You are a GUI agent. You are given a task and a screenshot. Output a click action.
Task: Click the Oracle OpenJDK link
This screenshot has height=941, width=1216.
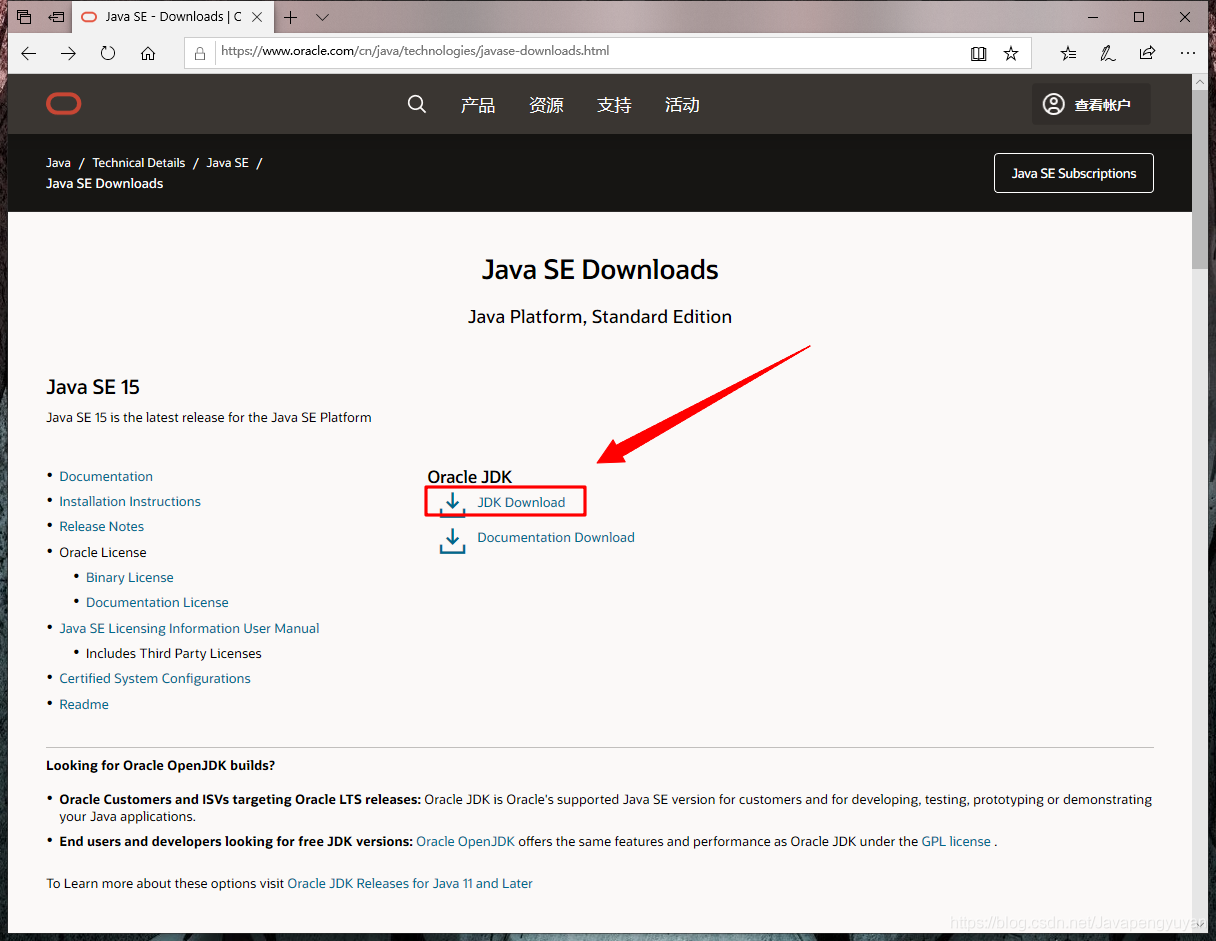[x=465, y=841]
